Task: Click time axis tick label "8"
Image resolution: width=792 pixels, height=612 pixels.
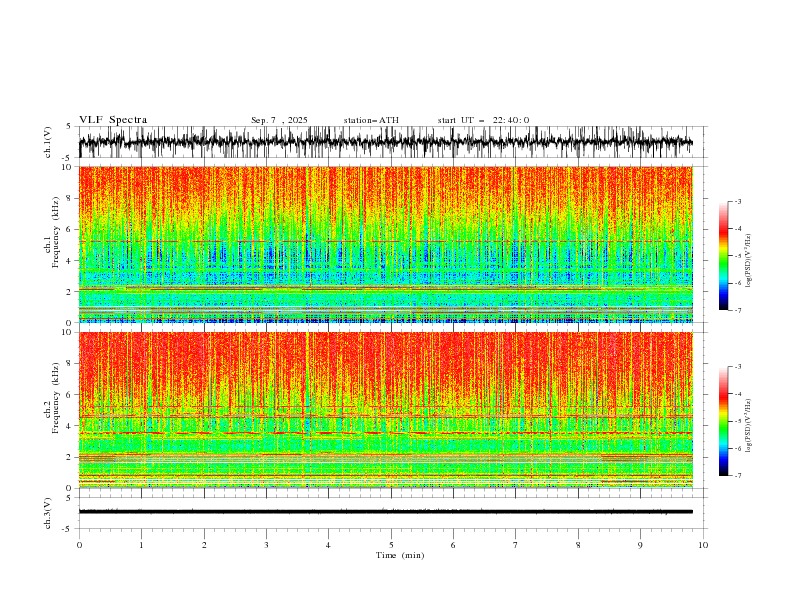Action: tap(578, 545)
